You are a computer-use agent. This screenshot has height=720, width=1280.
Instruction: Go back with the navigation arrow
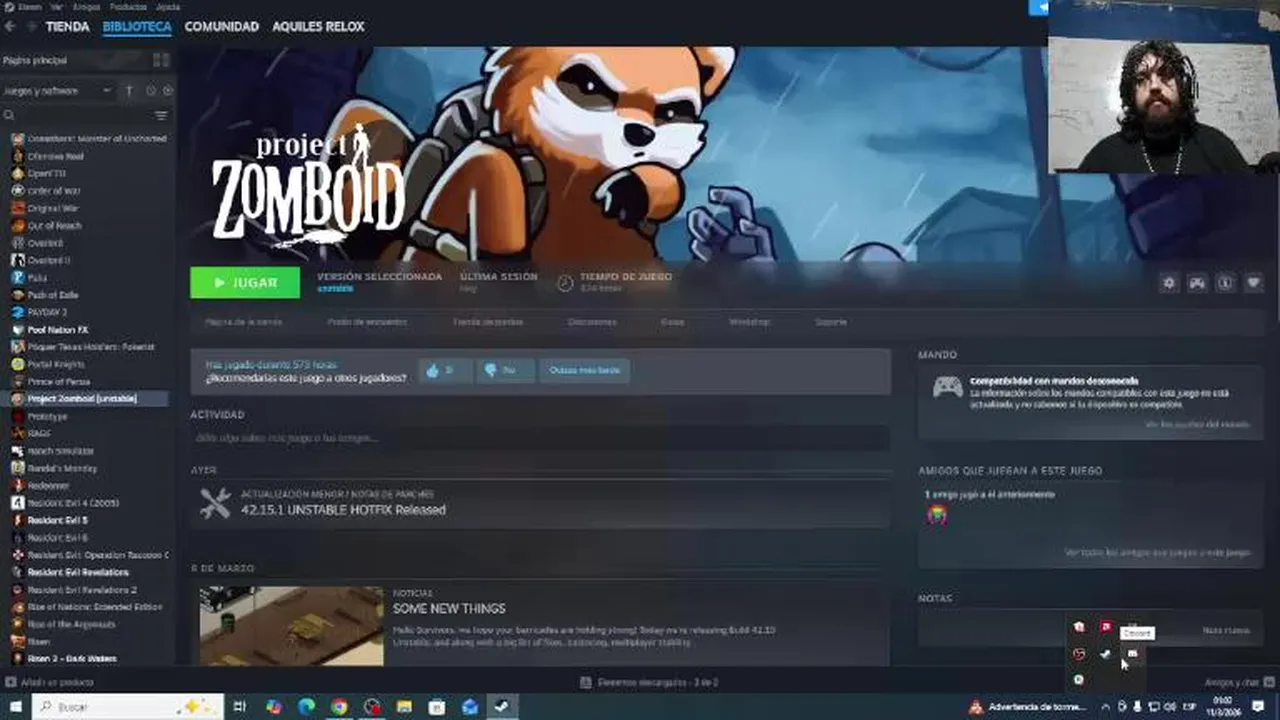pos(10,27)
